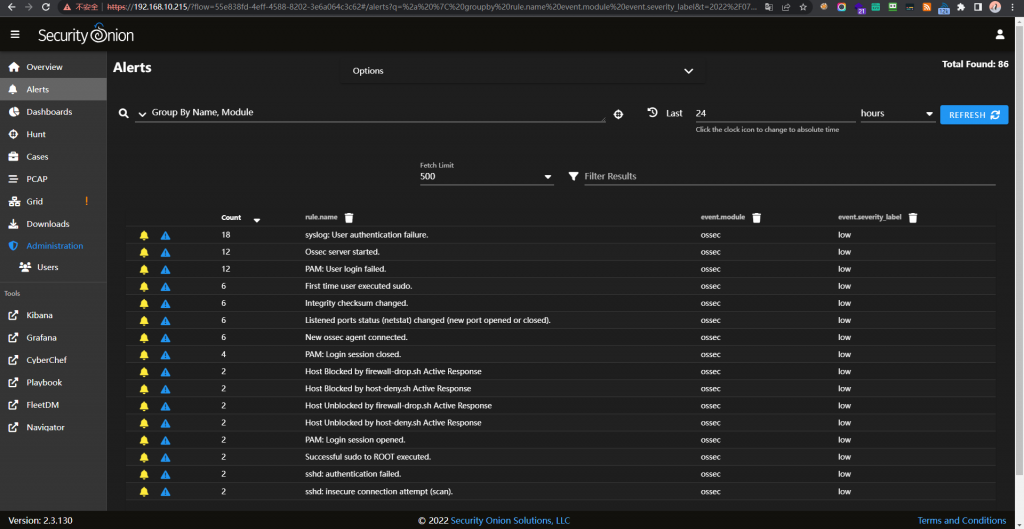Click the REFRESH button
The image size is (1024, 529).
974,114
